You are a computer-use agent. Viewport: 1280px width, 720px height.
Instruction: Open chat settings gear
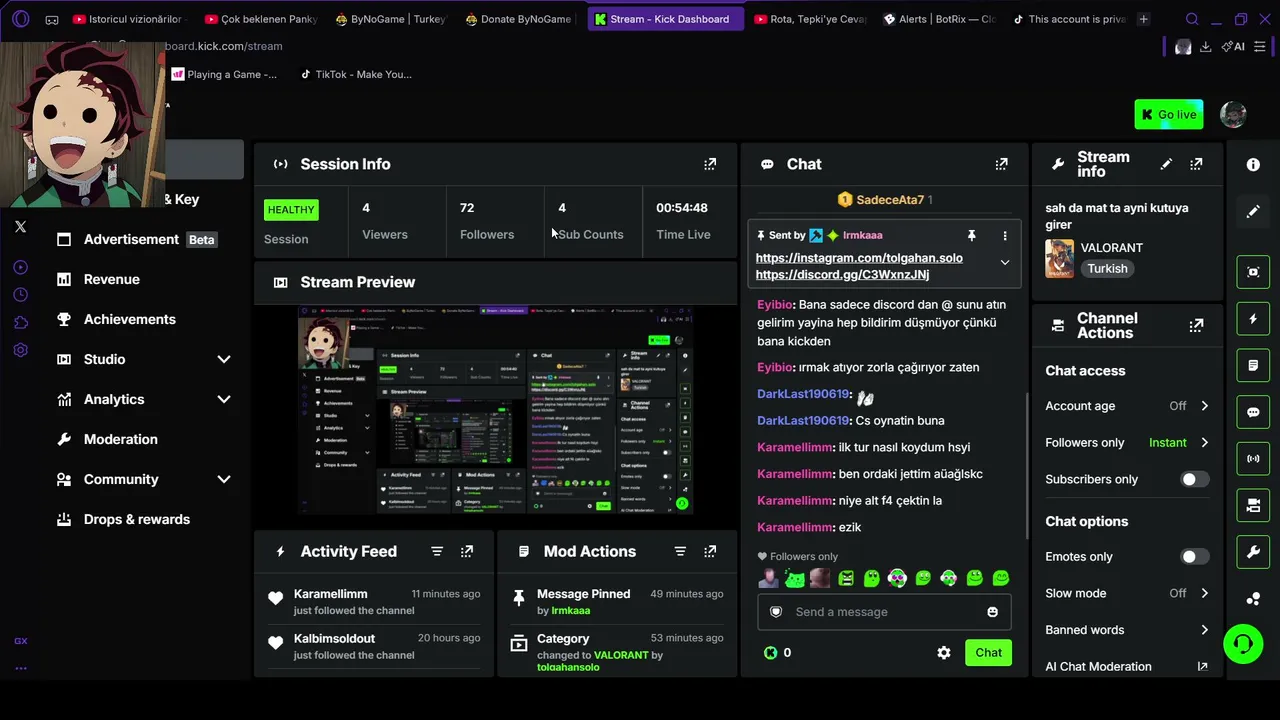click(x=944, y=652)
